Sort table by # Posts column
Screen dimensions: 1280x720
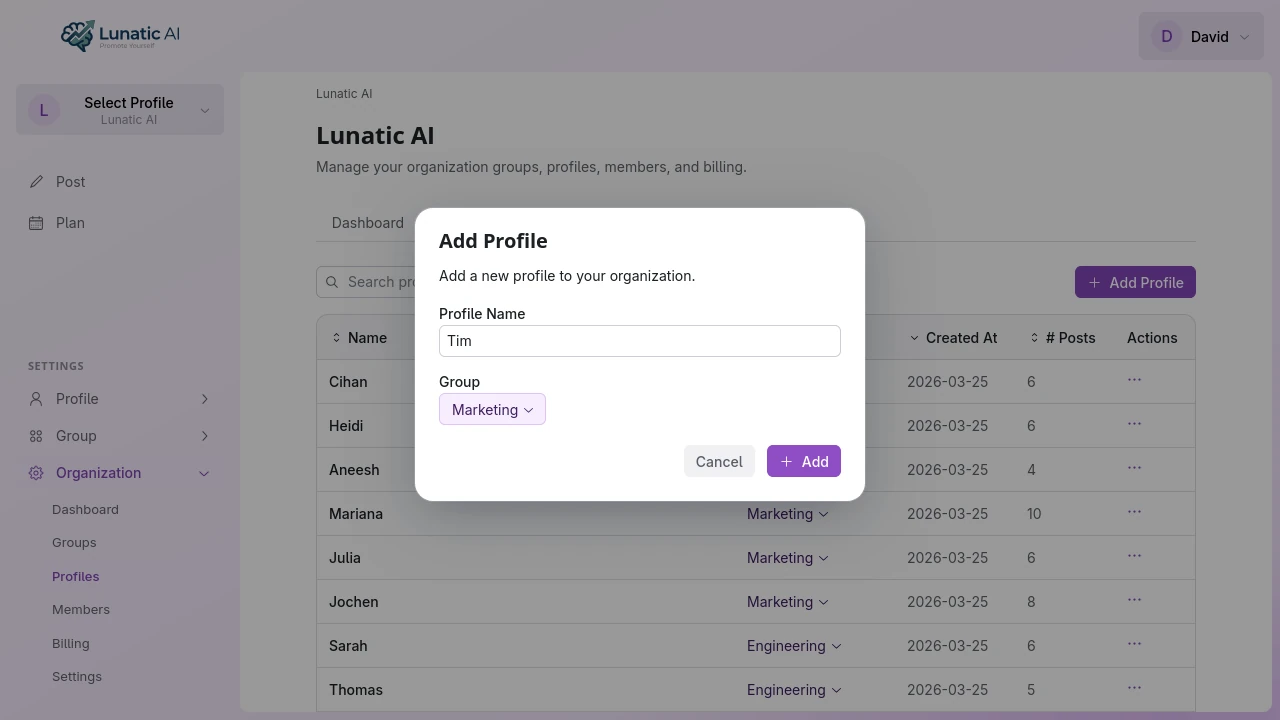pyautogui.click(x=1062, y=338)
